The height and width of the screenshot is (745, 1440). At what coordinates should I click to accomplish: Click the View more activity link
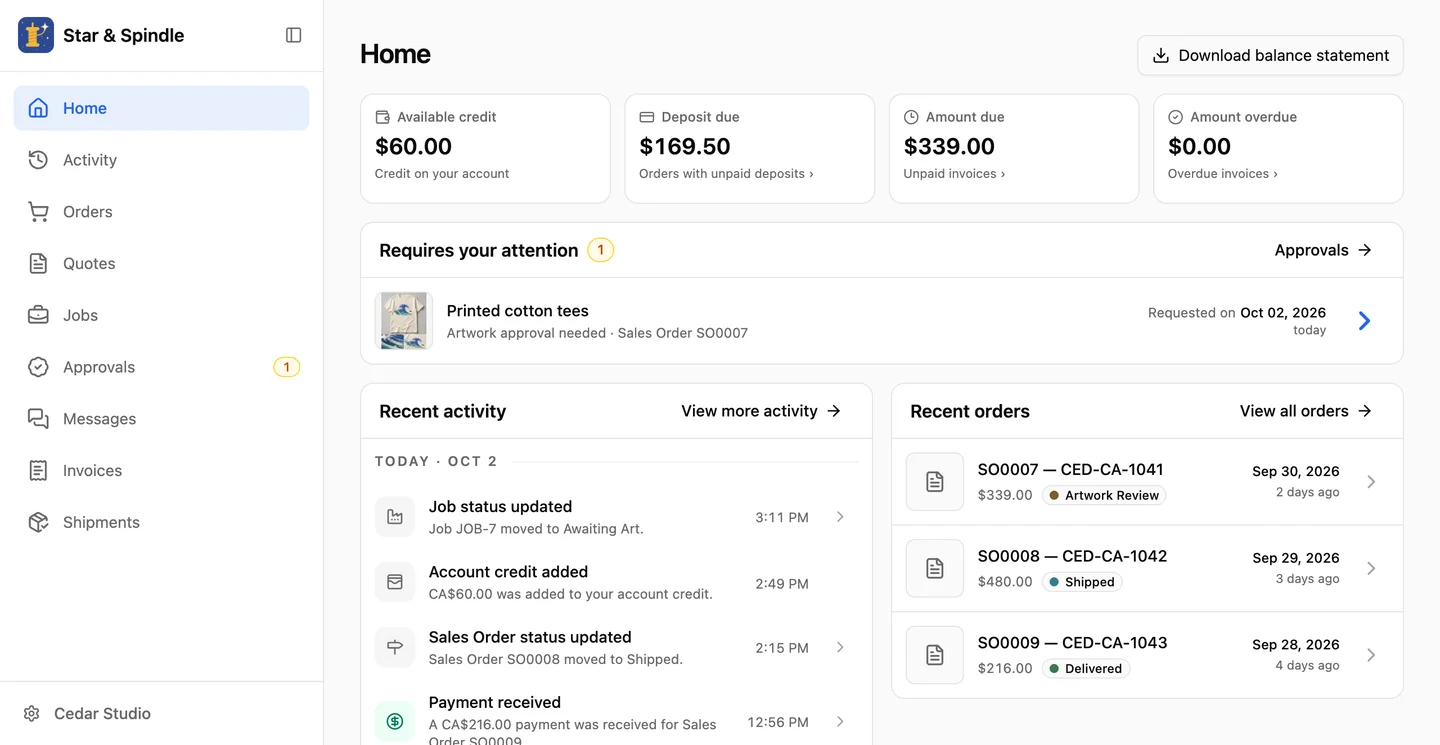tap(761, 411)
